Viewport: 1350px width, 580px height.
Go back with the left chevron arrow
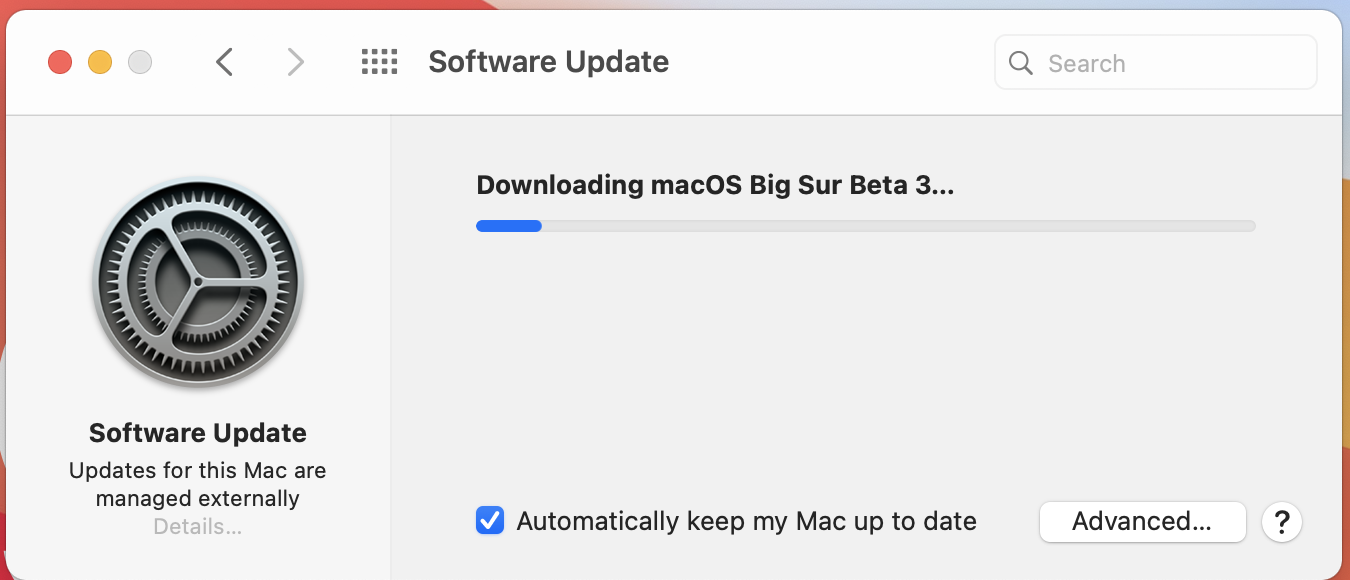coord(224,62)
